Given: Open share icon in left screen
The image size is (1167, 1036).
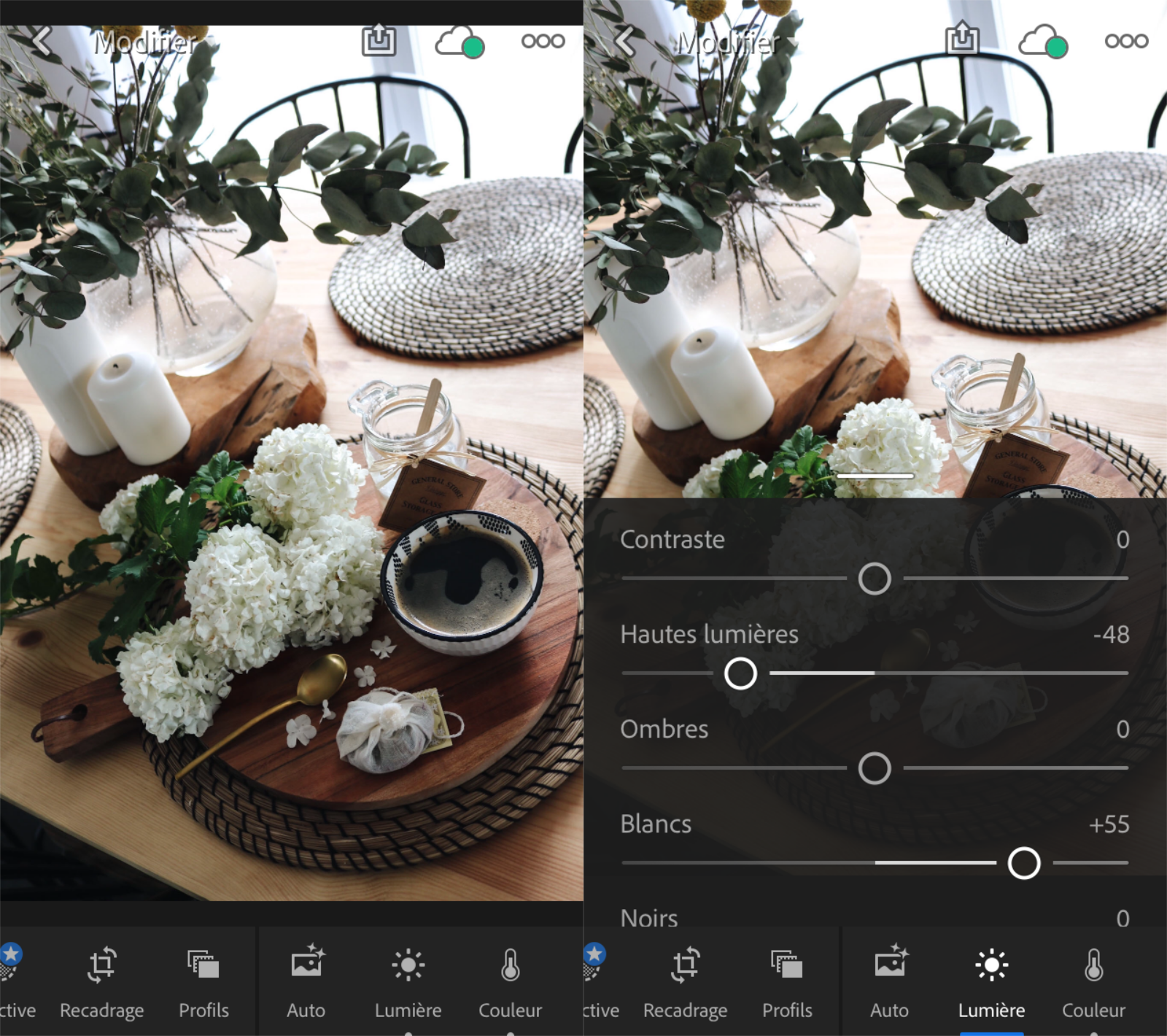Looking at the screenshot, I should 379,40.
